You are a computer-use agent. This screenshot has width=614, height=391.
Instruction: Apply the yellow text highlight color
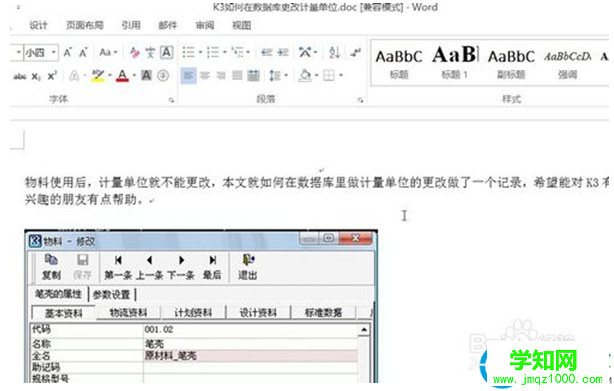pos(98,76)
